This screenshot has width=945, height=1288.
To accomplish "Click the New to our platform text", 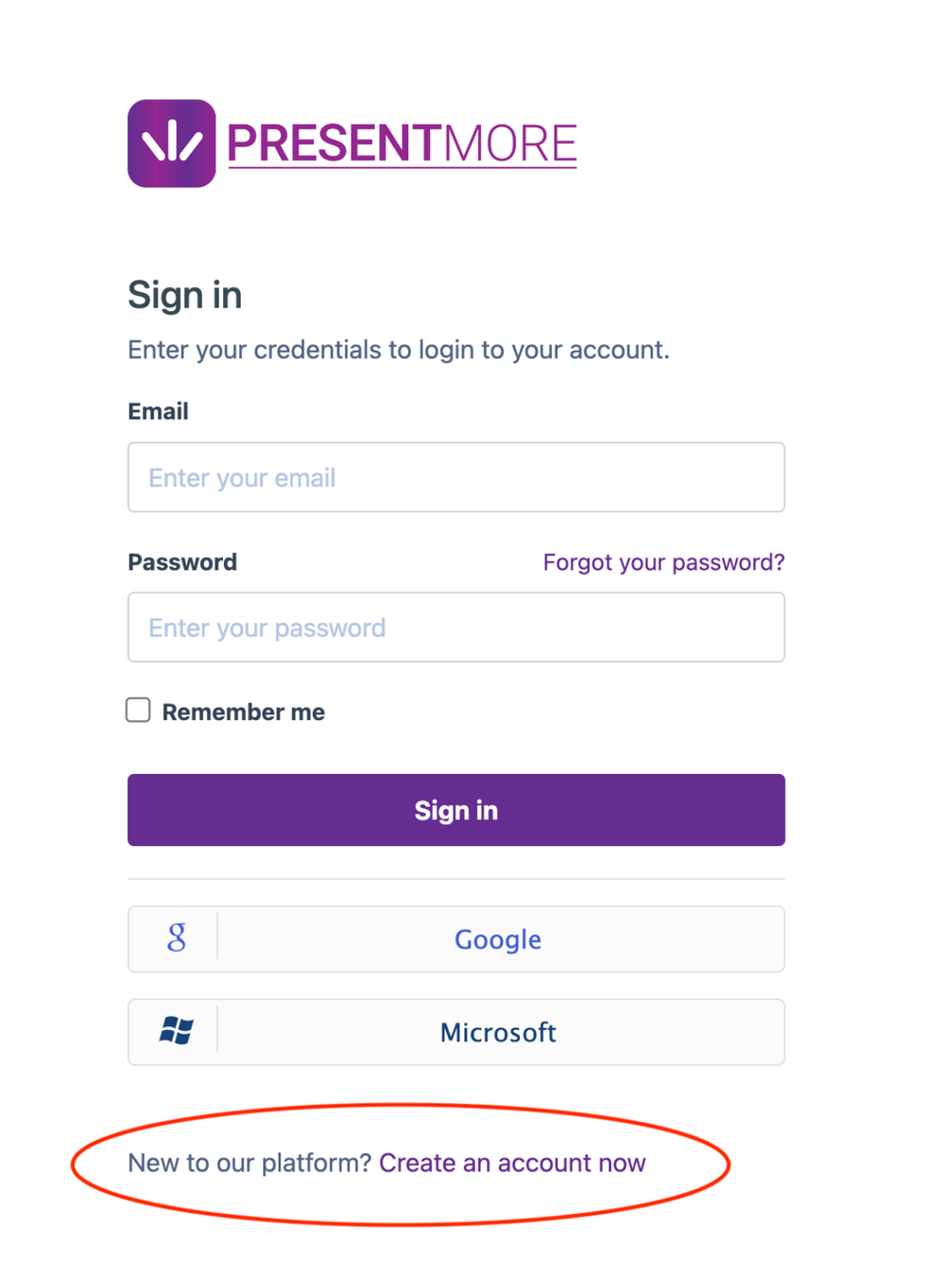I will tap(249, 1162).
